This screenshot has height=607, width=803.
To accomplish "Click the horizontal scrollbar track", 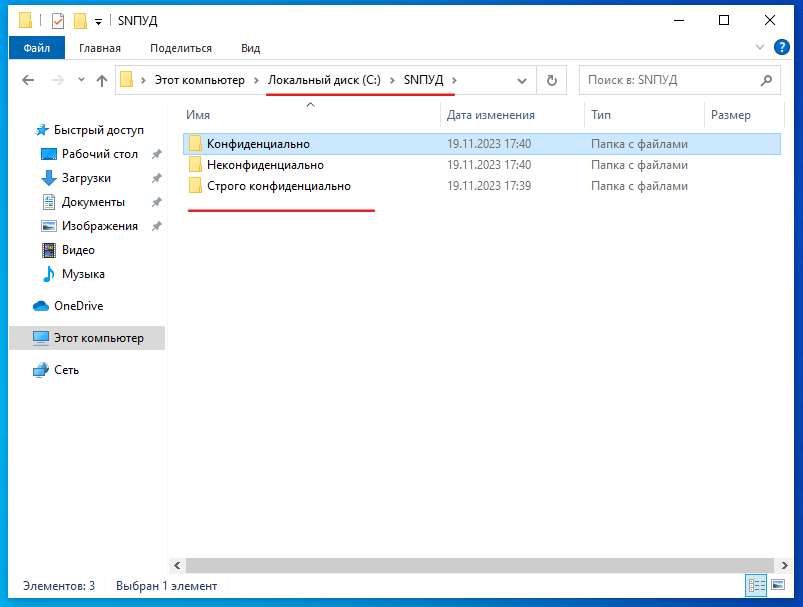I will [x=480, y=566].
